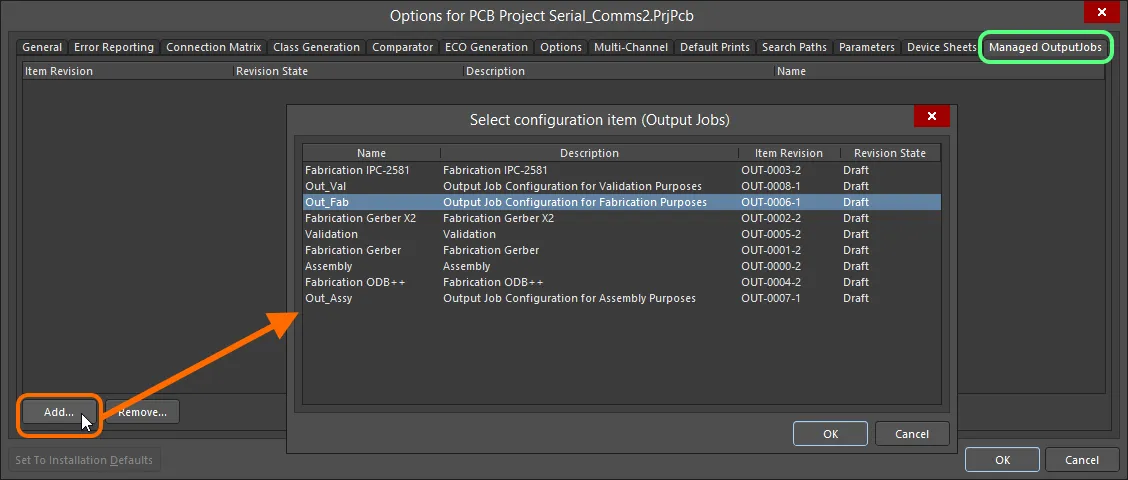1128x480 pixels.
Task: Open the Parameters tab
Action: point(867,47)
